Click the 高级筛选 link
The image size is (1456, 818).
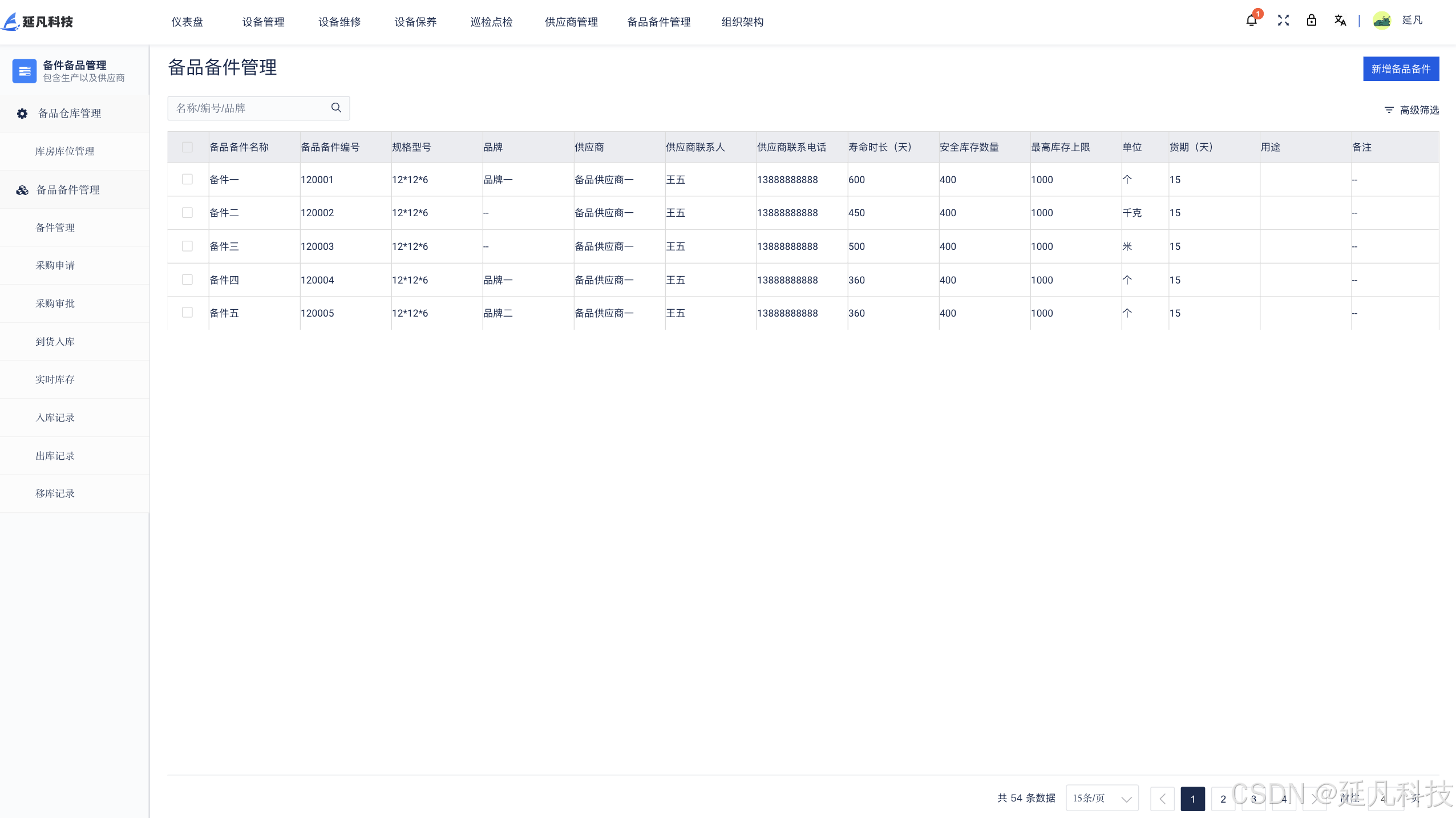click(x=1419, y=110)
